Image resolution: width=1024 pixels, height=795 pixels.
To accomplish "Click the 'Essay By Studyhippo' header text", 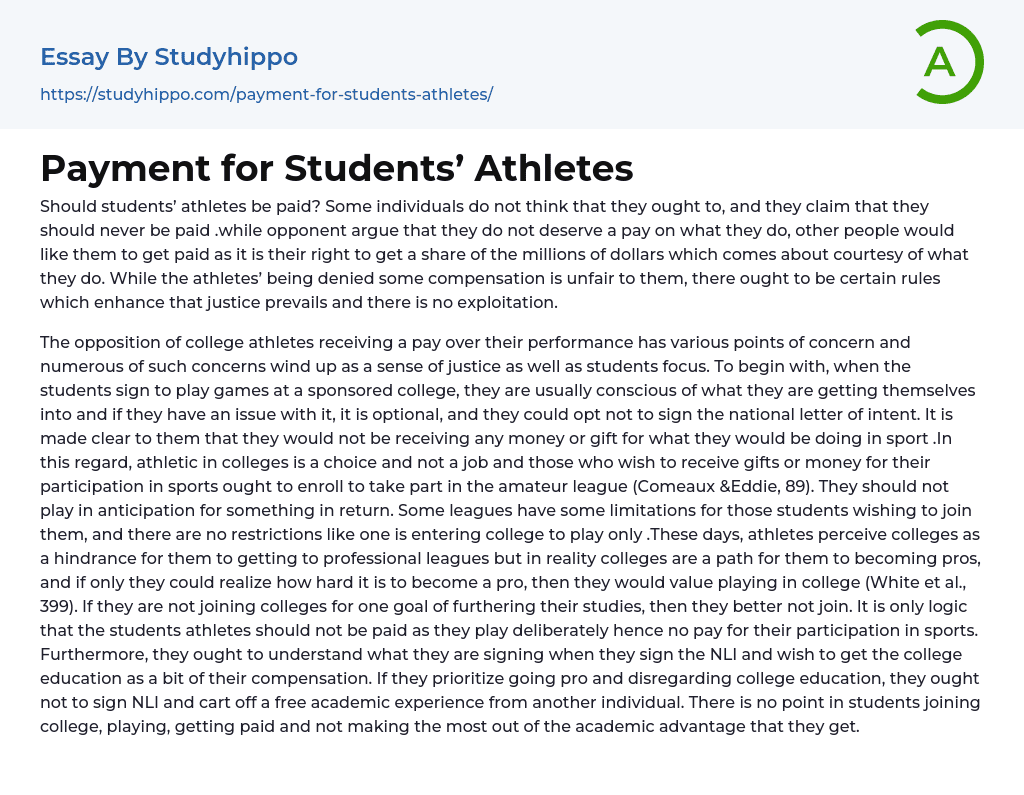I will pyautogui.click(x=169, y=57).
